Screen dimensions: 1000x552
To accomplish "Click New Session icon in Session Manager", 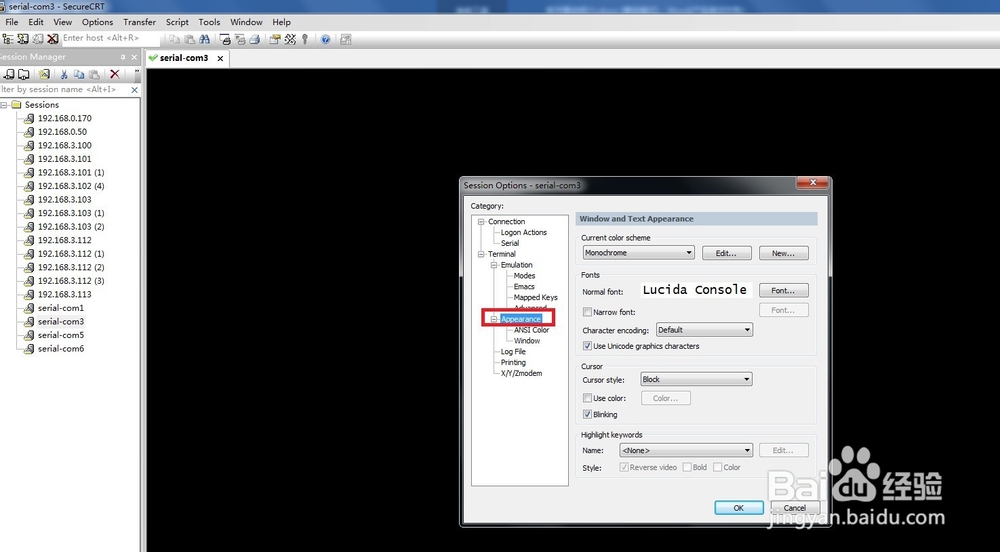I will pos(44,74).
